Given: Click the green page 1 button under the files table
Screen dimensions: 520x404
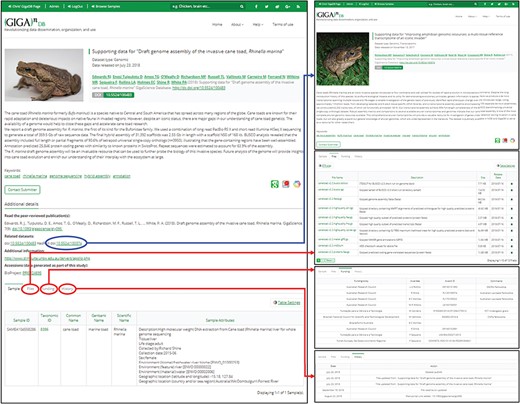Looking at the screenshot, I should click(319, 260).
